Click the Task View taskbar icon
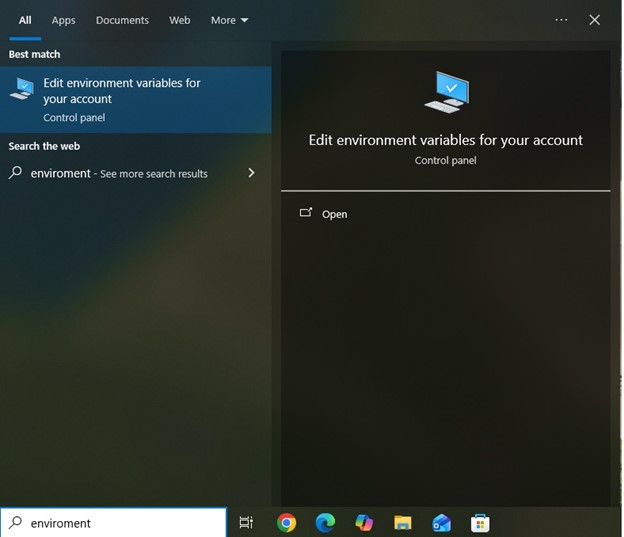 [x=246, y=522]
